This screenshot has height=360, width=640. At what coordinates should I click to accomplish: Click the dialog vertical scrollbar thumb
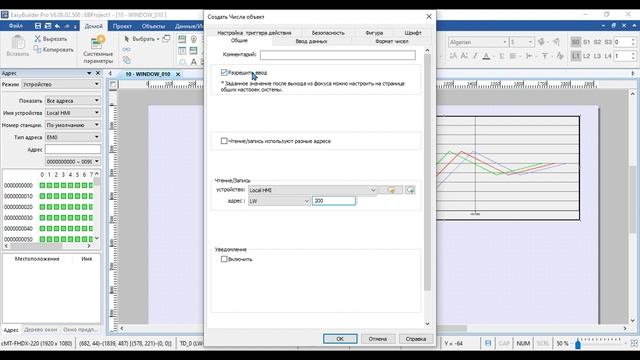(x=427, y=171)
